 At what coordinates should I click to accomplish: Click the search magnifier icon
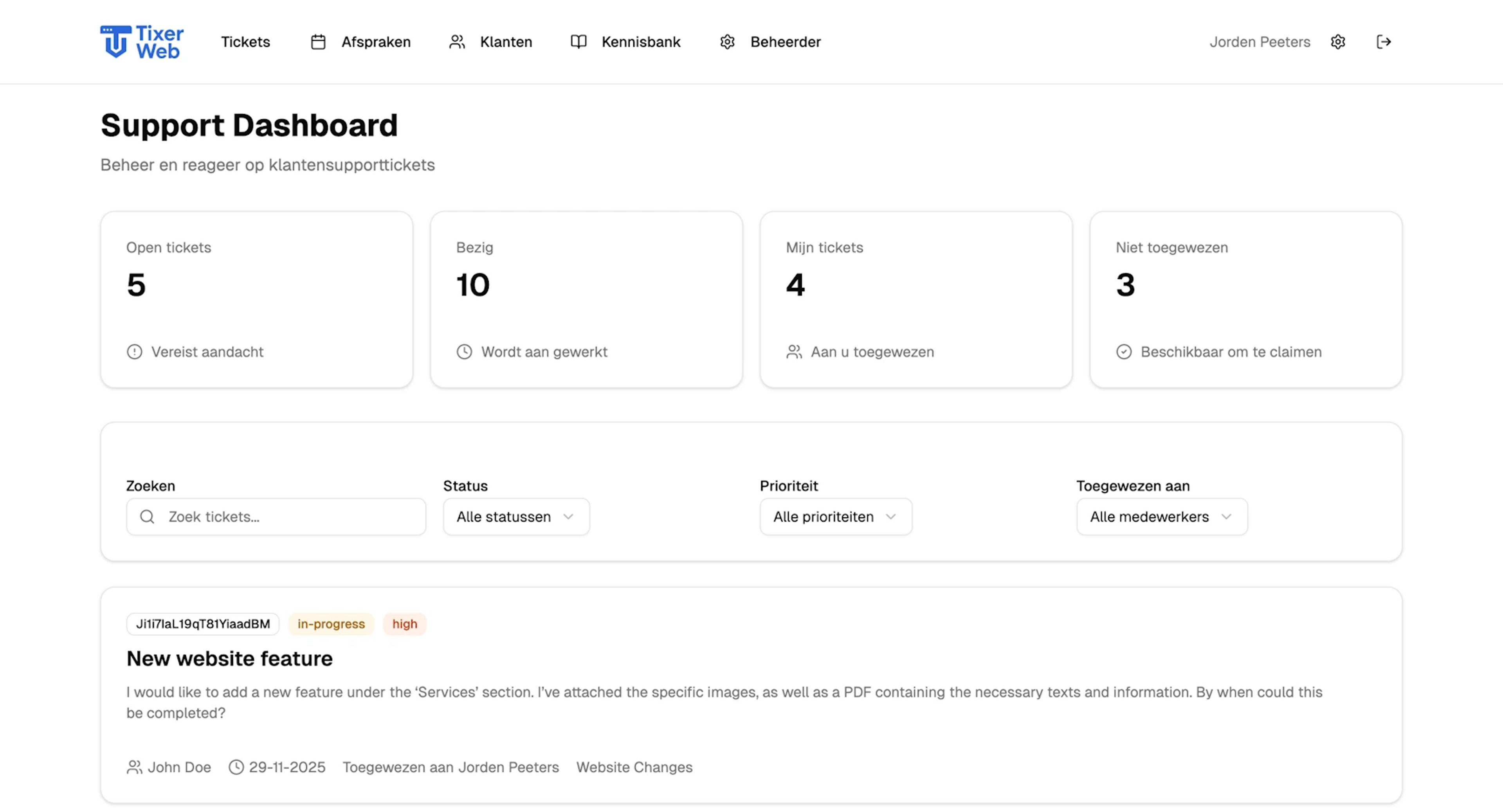pyautogui.click(x=148, y=517)
